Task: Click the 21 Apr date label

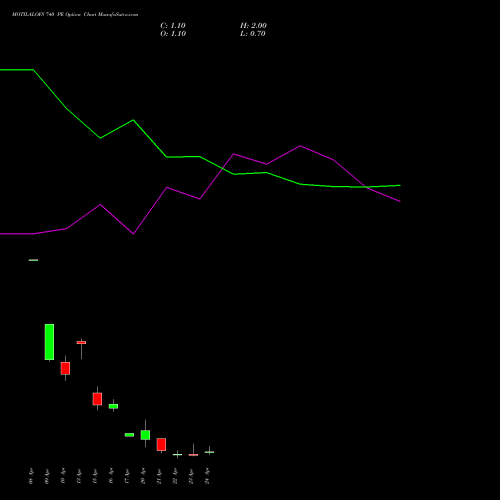Action: coord(159,476)
